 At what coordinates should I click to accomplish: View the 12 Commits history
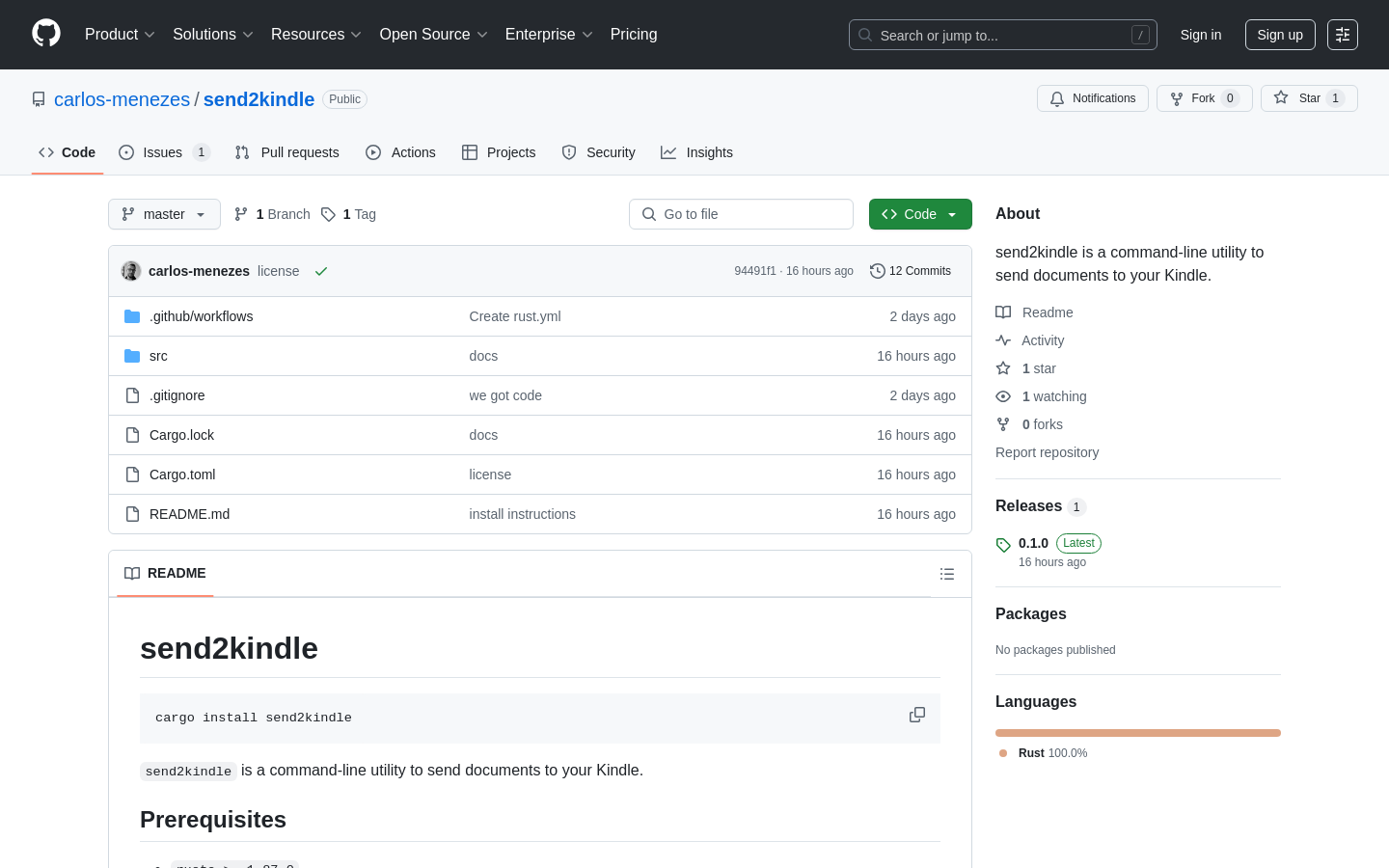911,271
